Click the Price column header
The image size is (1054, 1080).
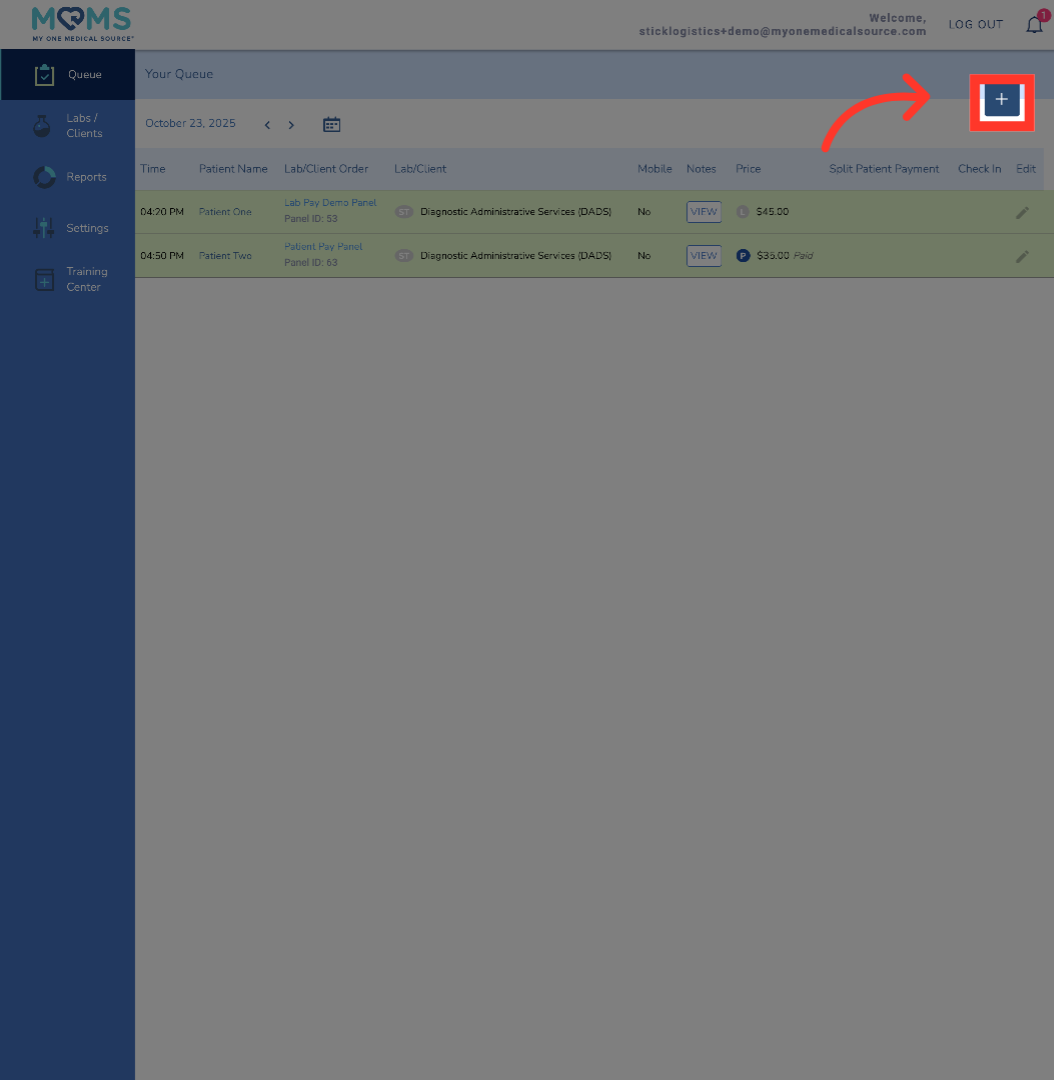(x=748, y=169)
